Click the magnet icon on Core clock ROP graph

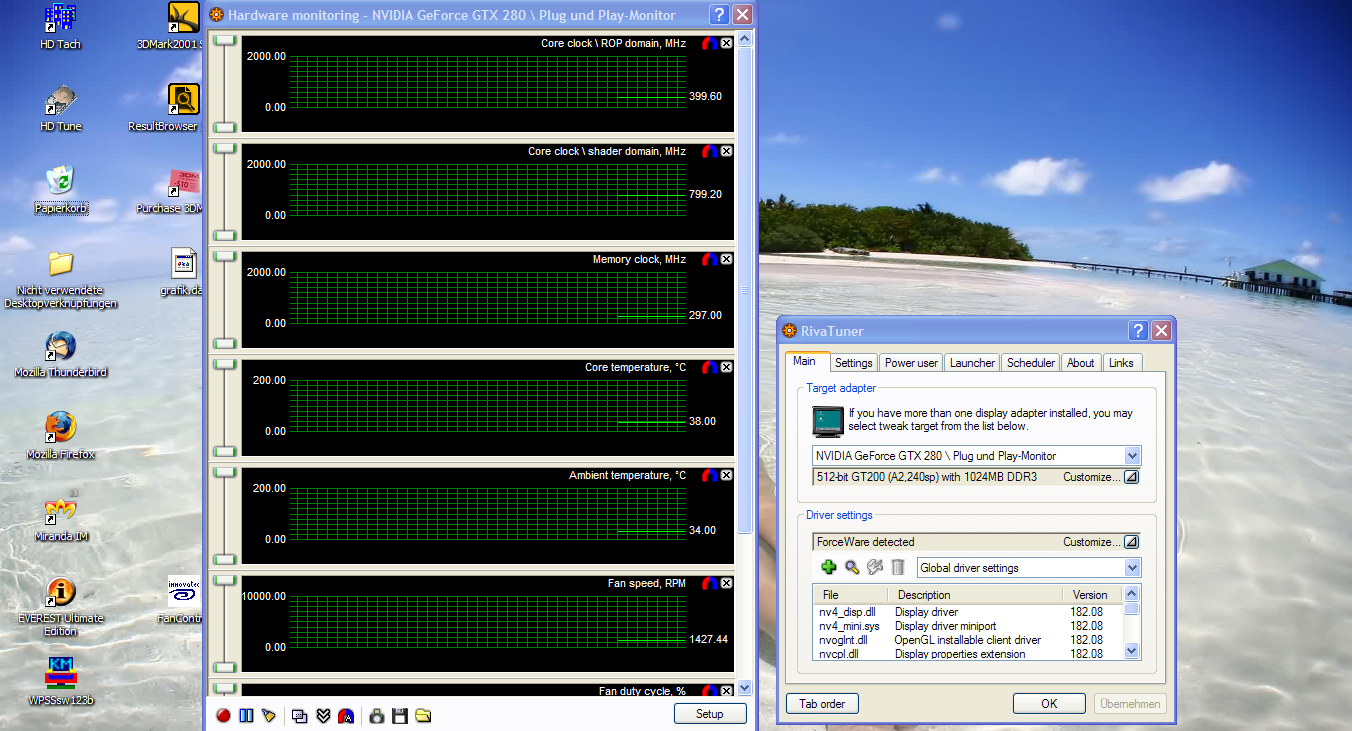pos(710,43)
